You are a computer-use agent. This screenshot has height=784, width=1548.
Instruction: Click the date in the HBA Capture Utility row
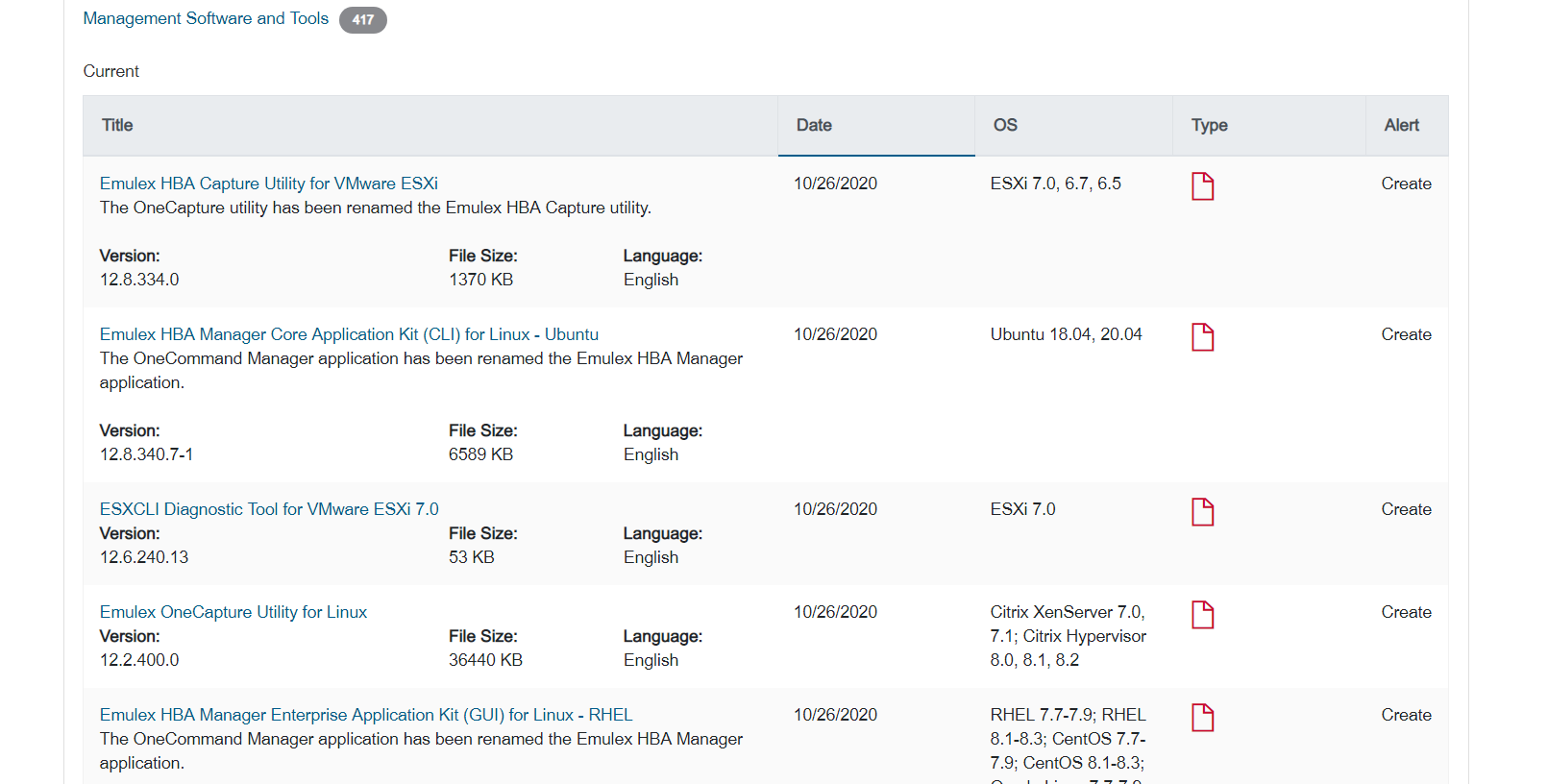tap(835, 184)
